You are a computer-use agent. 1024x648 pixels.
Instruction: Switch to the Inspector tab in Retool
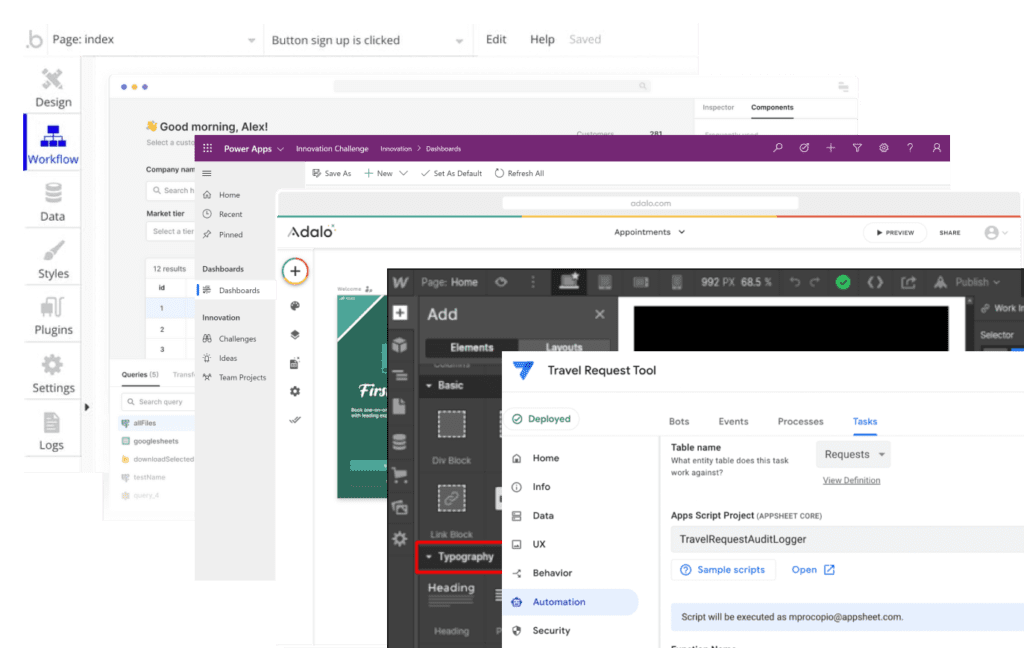point(718,107)
